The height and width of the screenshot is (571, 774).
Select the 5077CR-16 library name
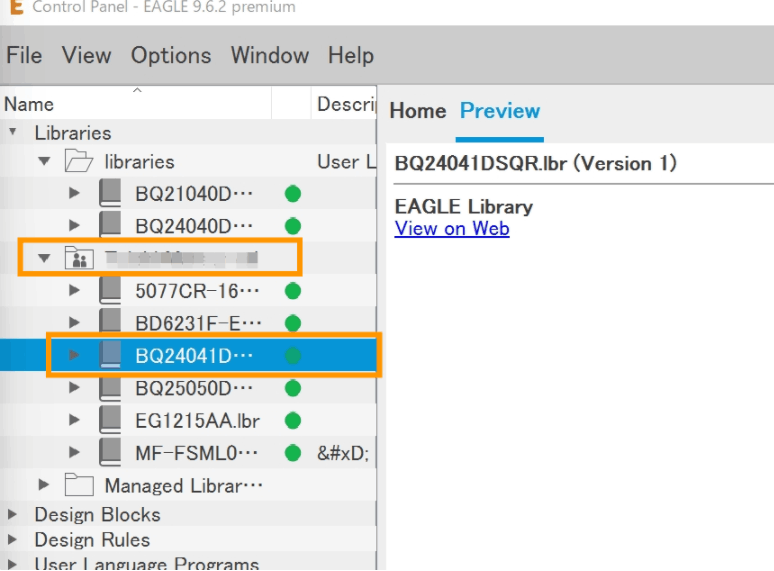pyautogui.click(x=197, y=291)
